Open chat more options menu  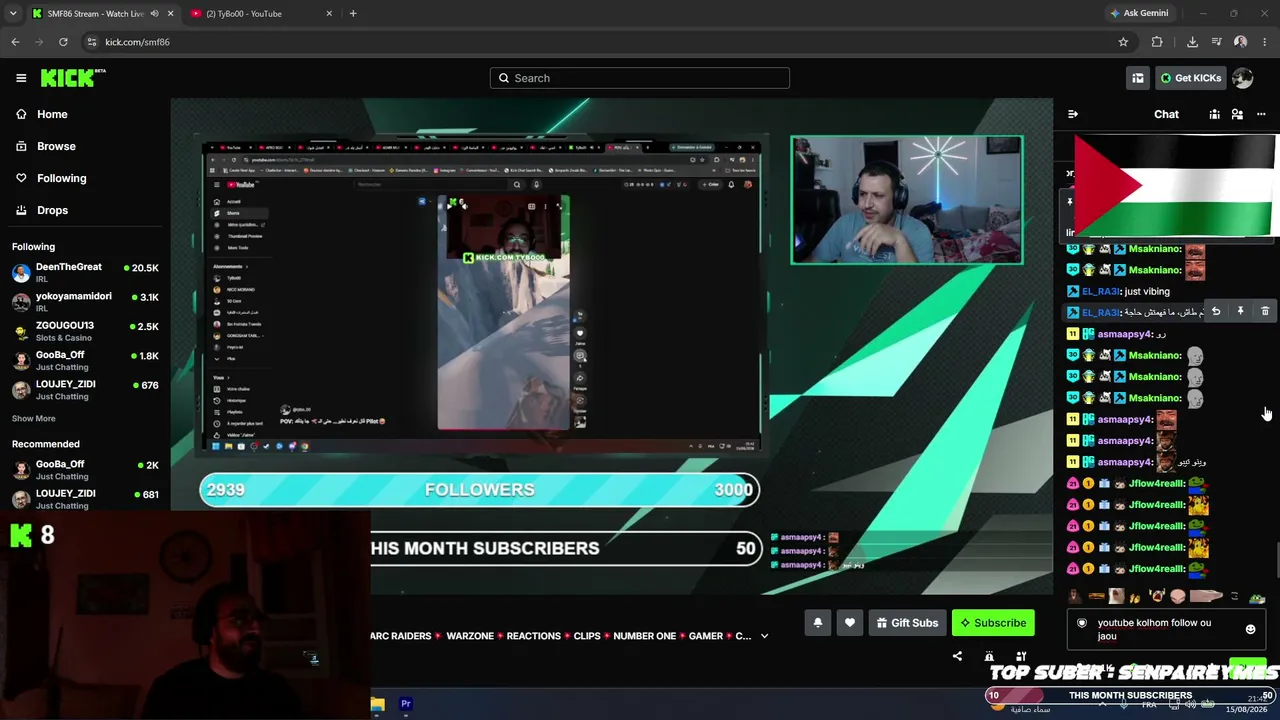tap(1261, 115)
